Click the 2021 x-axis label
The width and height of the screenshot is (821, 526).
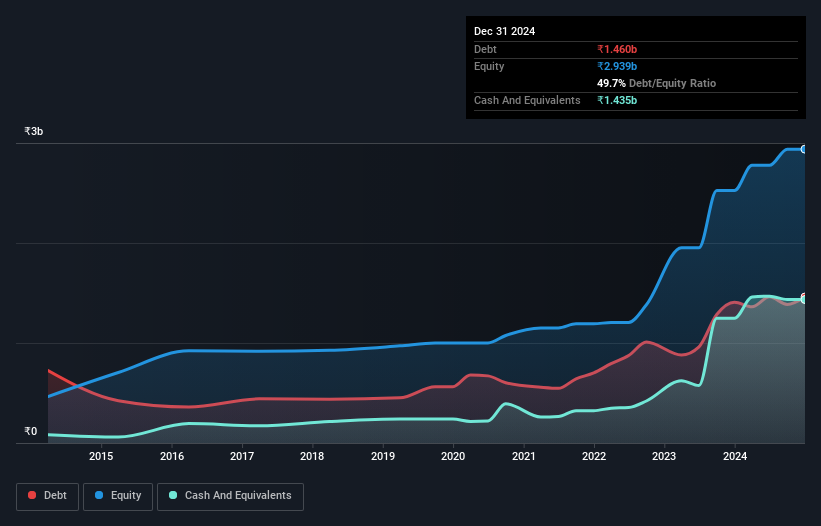coord(524,456)
